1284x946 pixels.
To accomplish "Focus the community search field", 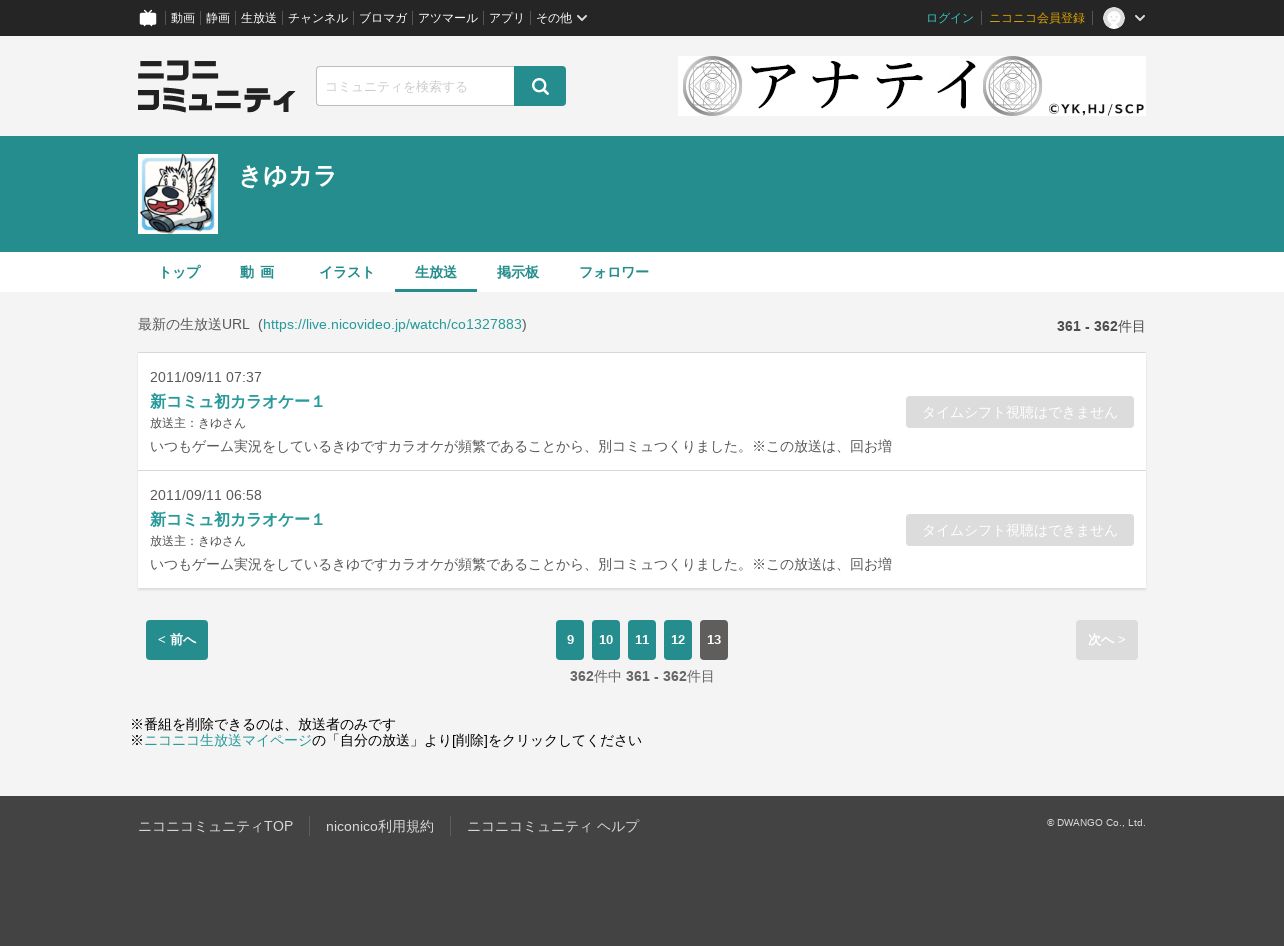I will [x=415, y=86].
